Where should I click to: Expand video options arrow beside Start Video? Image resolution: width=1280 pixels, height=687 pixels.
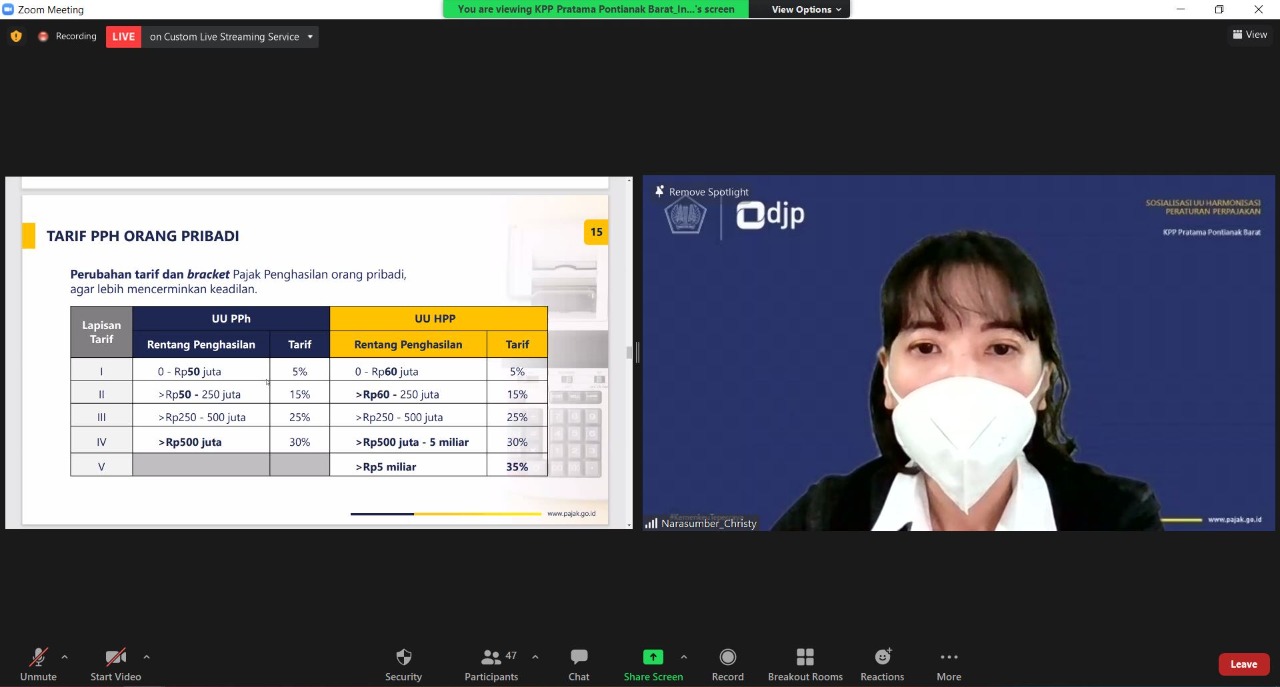coord(147,657)
